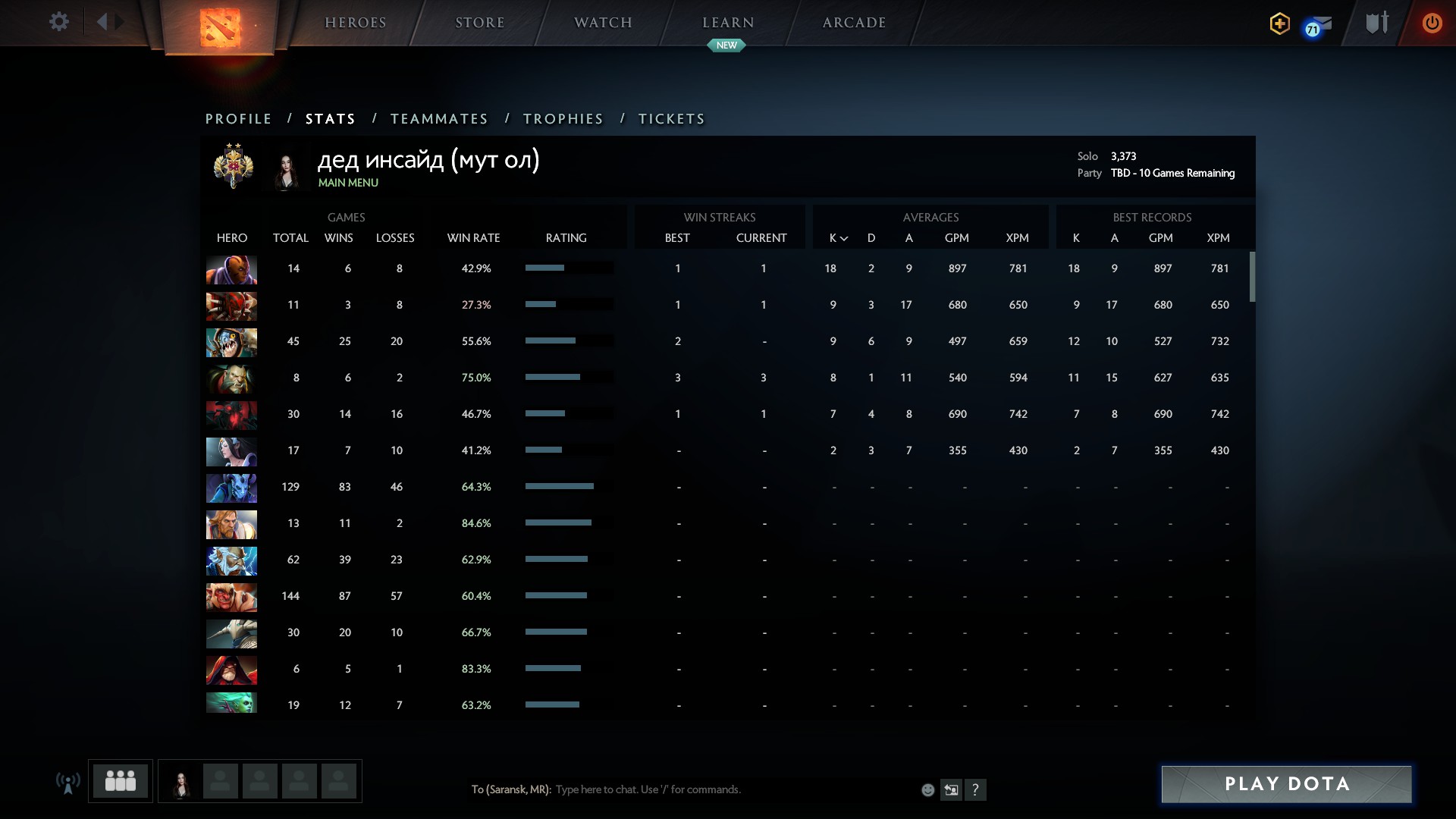The width and height of the screenshot is (1456, 819).
Task: Click the Play Dota button
Action: pyautogui.click(x=1286, y=784)
